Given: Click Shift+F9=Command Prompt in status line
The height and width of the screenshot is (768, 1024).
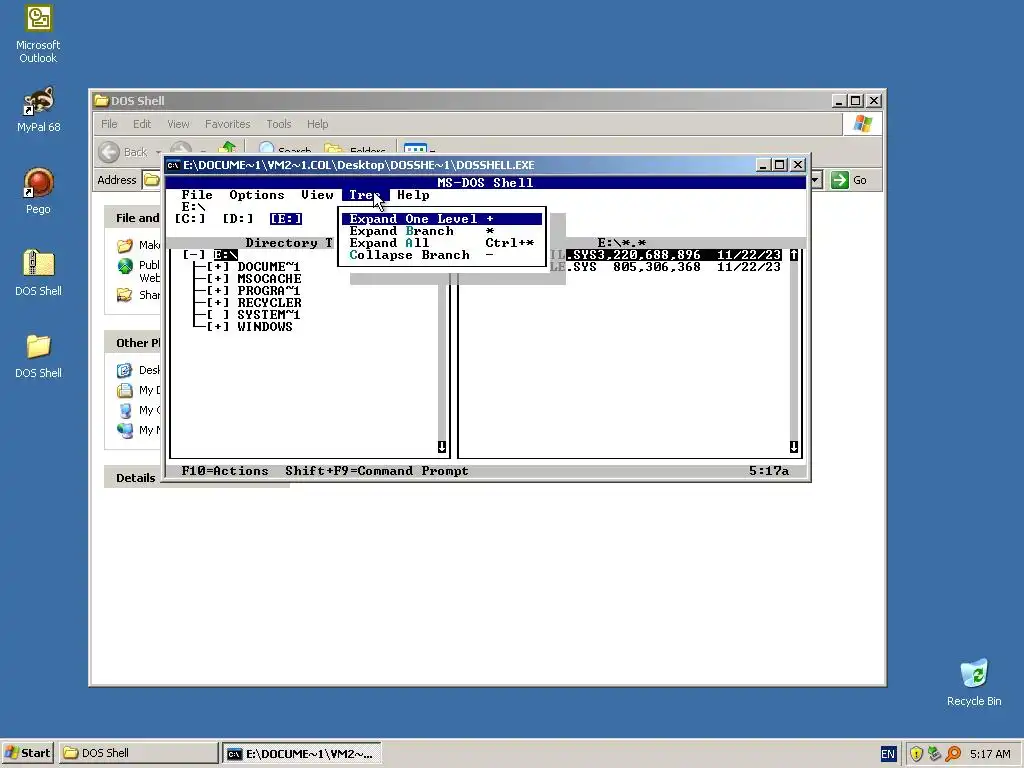Looking at the screenshot, I should pos(377,471).
